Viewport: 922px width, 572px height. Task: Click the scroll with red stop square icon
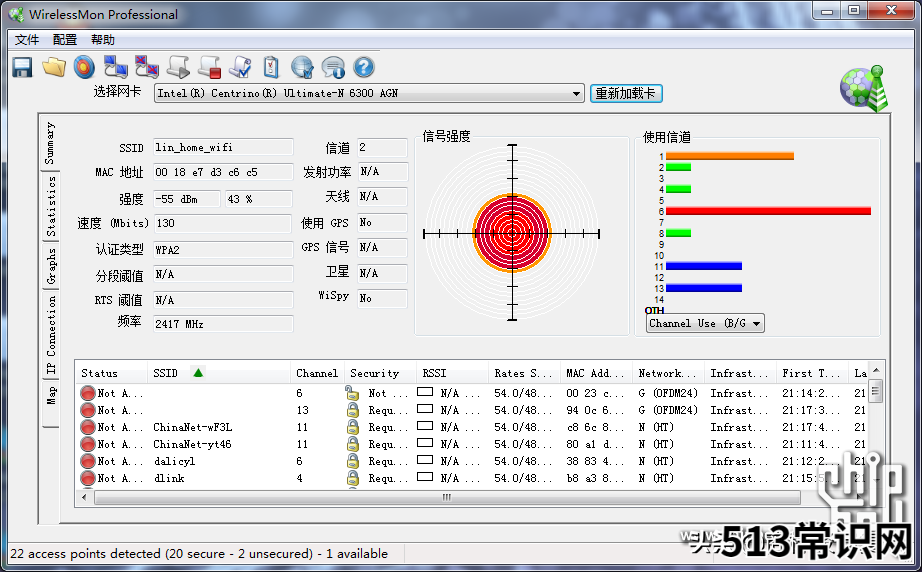pyautogui.click(x=209, y=67)
